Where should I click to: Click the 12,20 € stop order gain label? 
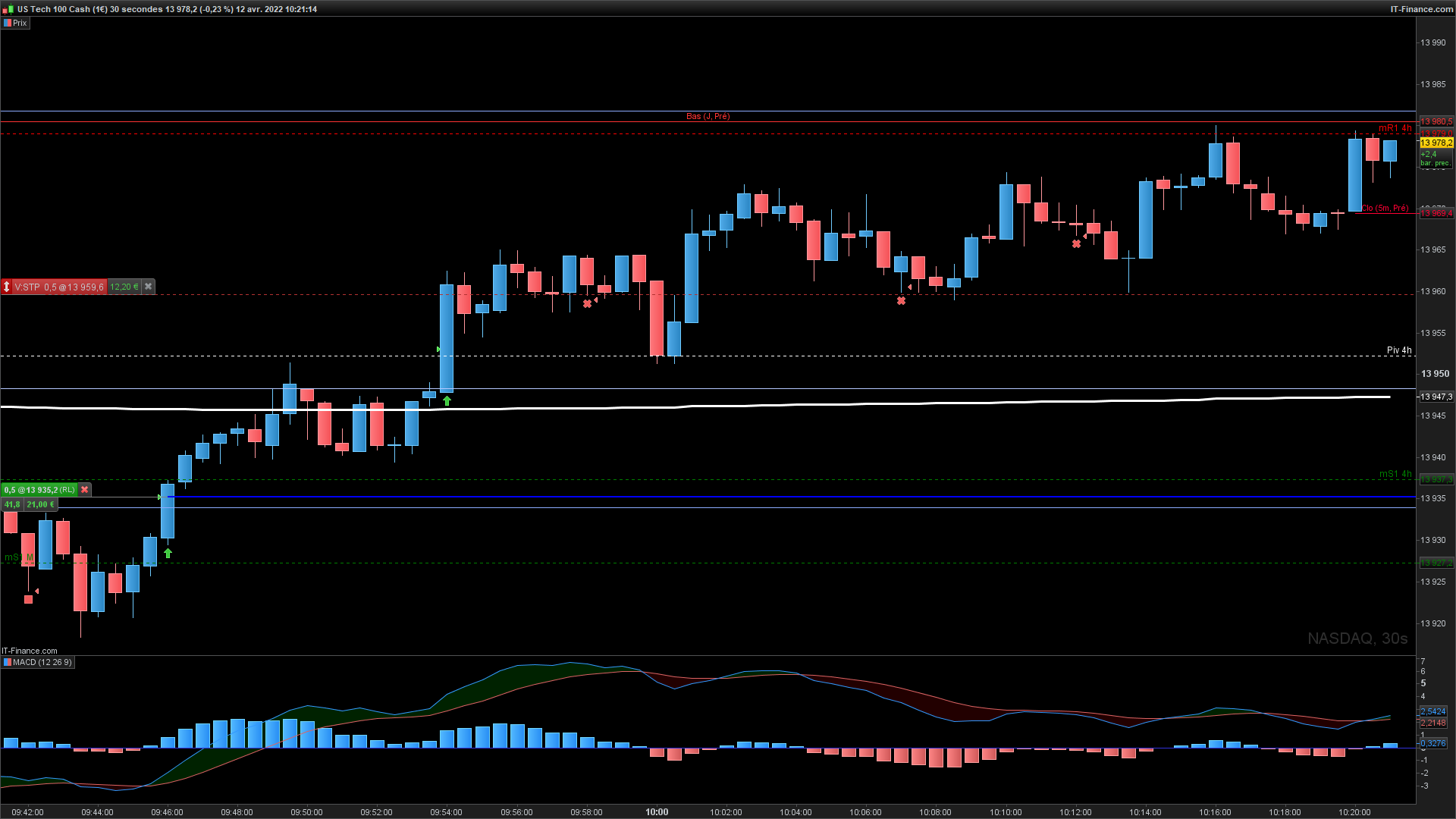(124, 287)
